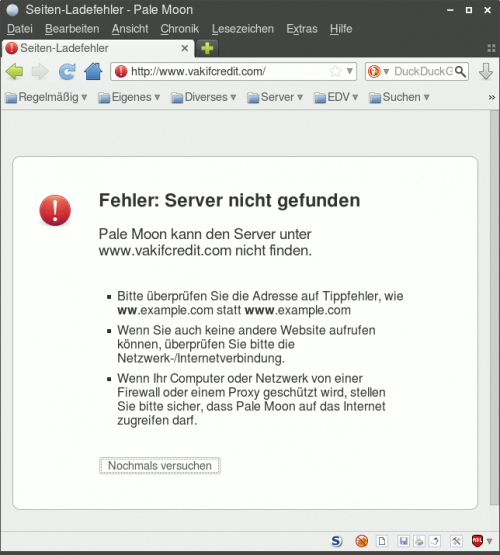Click the hammer and wrench tools icon
Viewport: 500px width, 555px height.
[x=456, y=541]
